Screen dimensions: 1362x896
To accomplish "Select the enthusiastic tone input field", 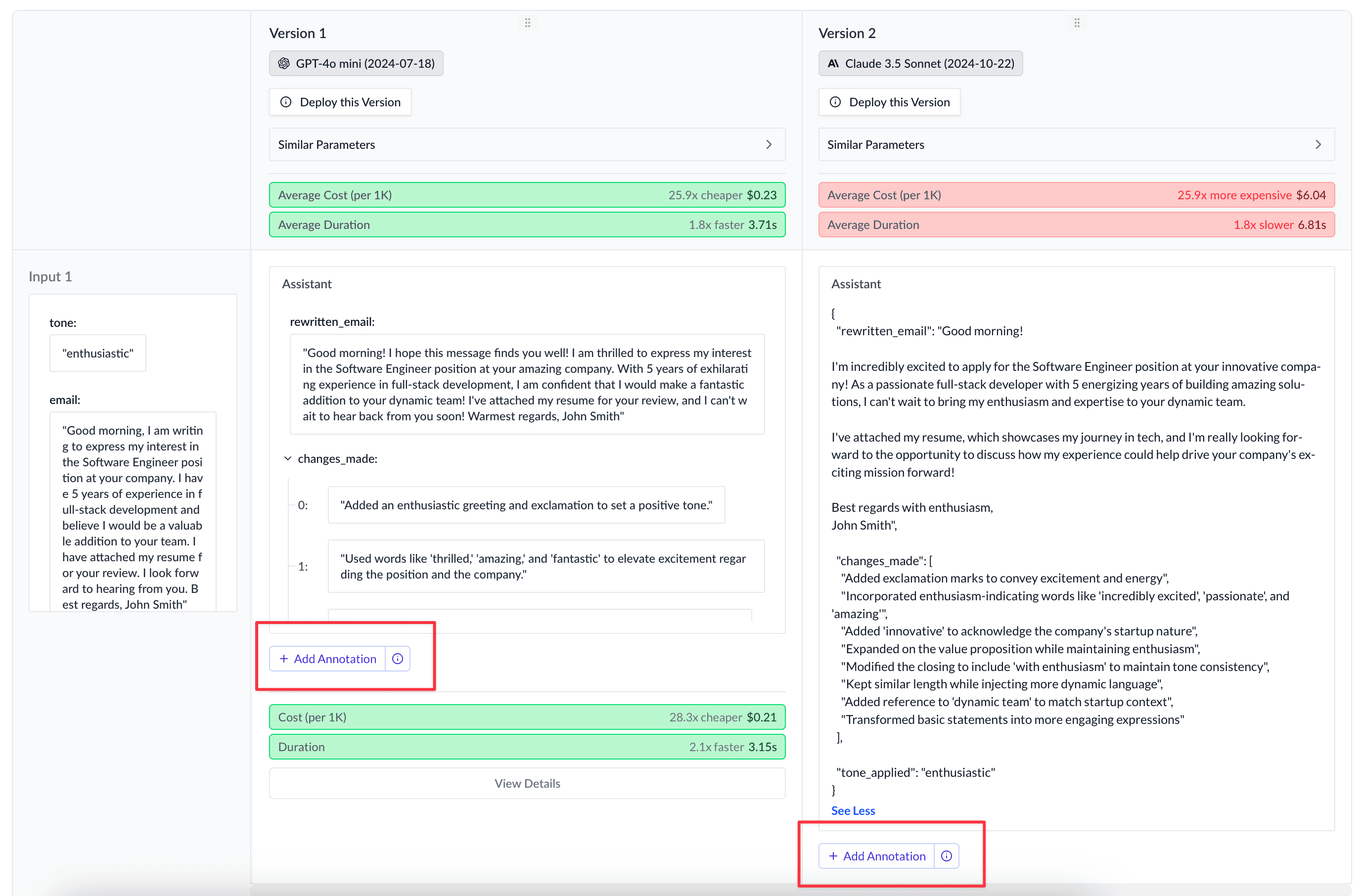I will 98,353.
